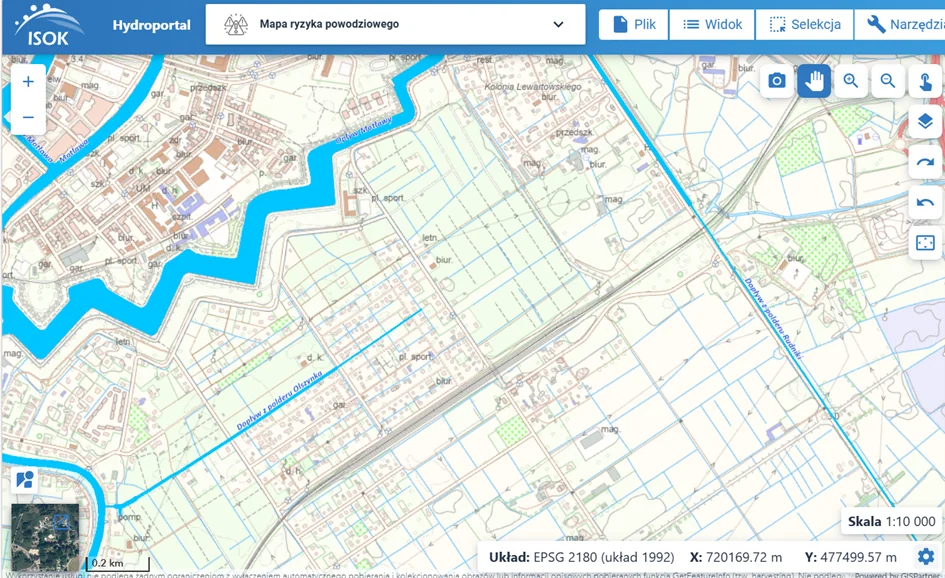Click the satellite basemap thumbnail
The width and height of the screenshot is (945, 578).
44,536
